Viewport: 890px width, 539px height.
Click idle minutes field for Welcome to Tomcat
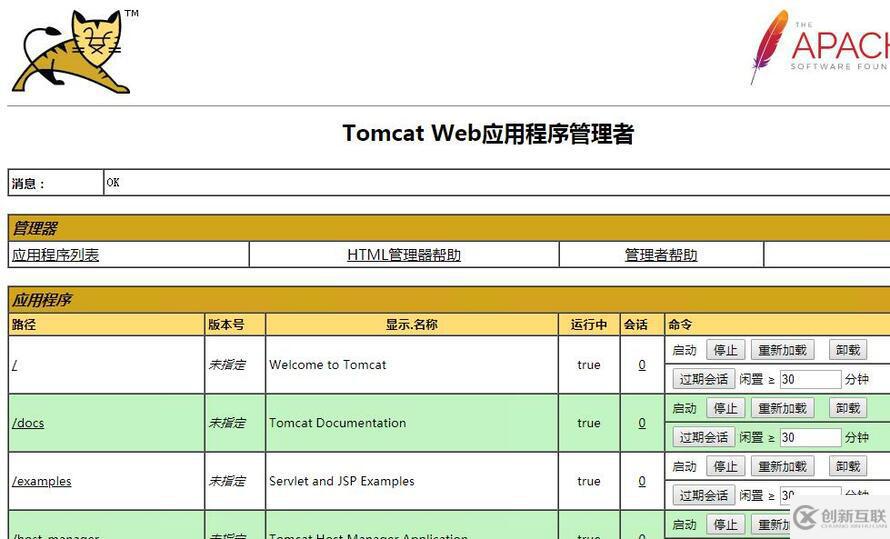(811, 379)
